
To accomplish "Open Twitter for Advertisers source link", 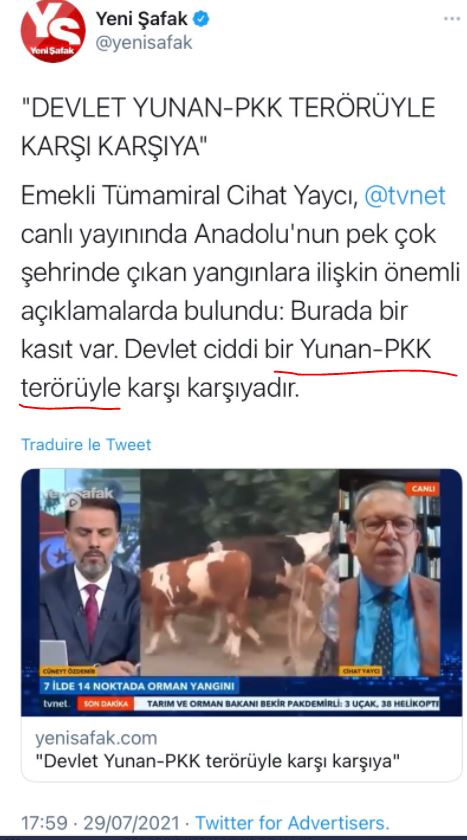I will tap(292, 822).
